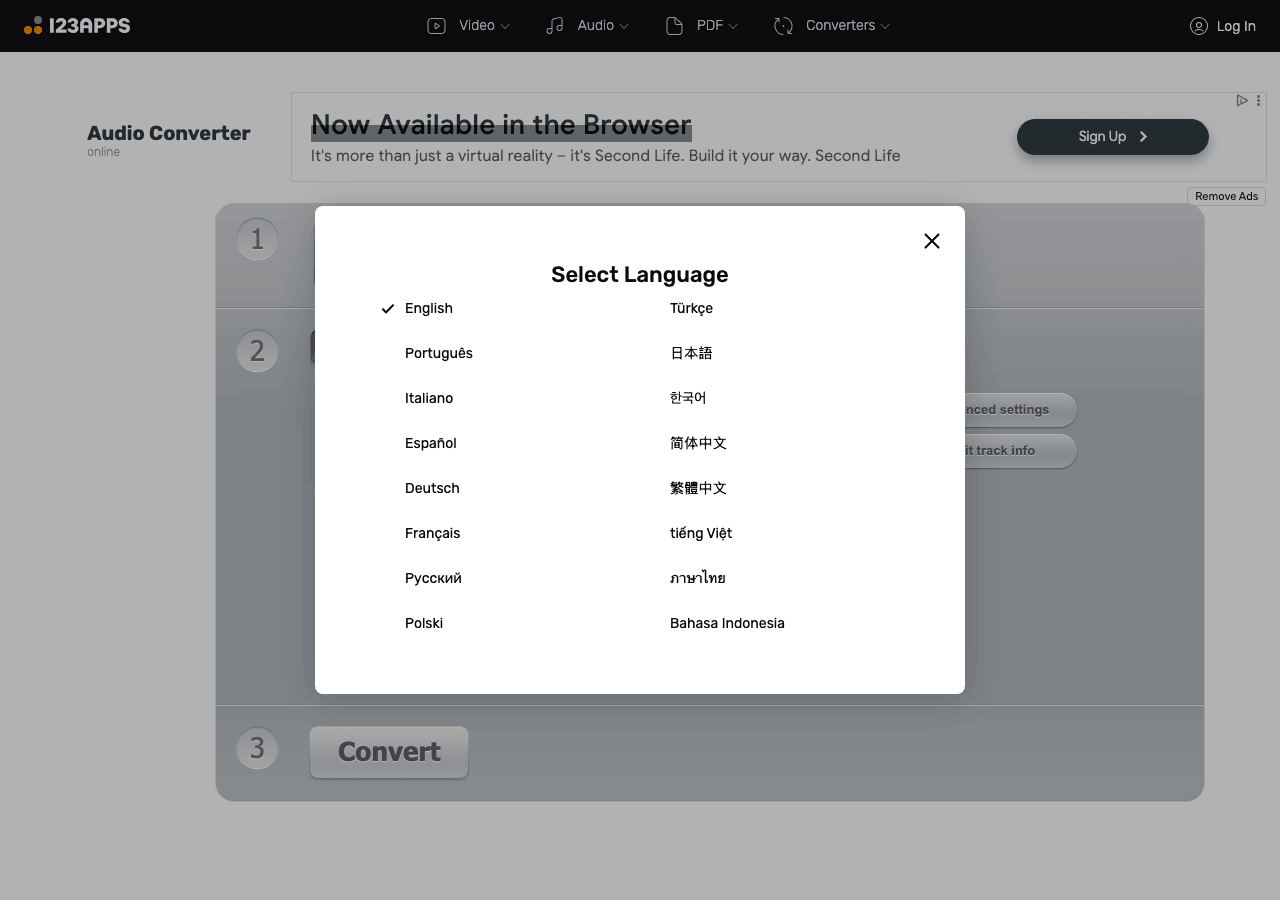The height and width of the screenshot is (900, 1280).
Task: Click the Audio Converter title
Action: coord(169,133)
